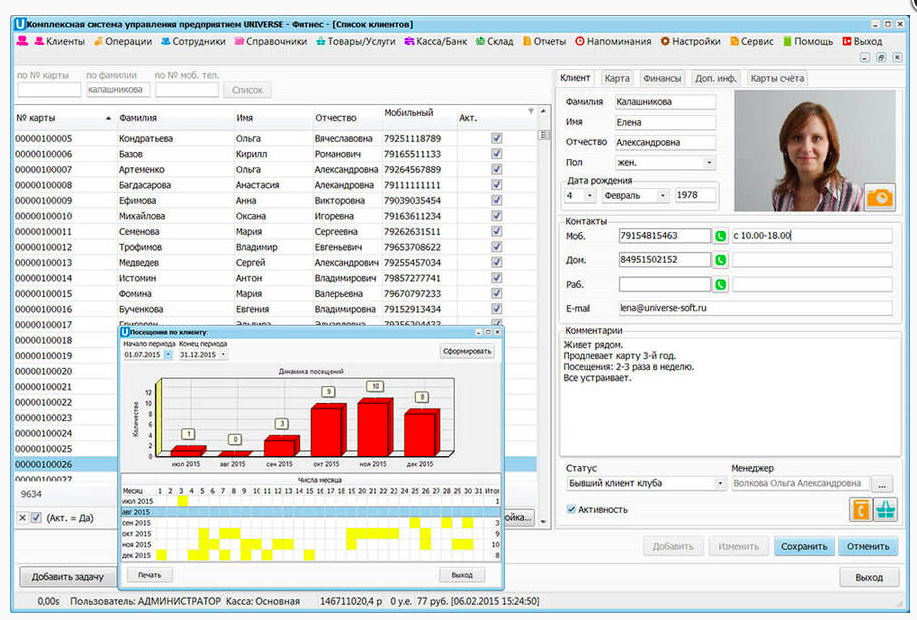Screen dimensions: 917x620
Task: Click the teal shopping basket icon
Action: tap(885, 510)
